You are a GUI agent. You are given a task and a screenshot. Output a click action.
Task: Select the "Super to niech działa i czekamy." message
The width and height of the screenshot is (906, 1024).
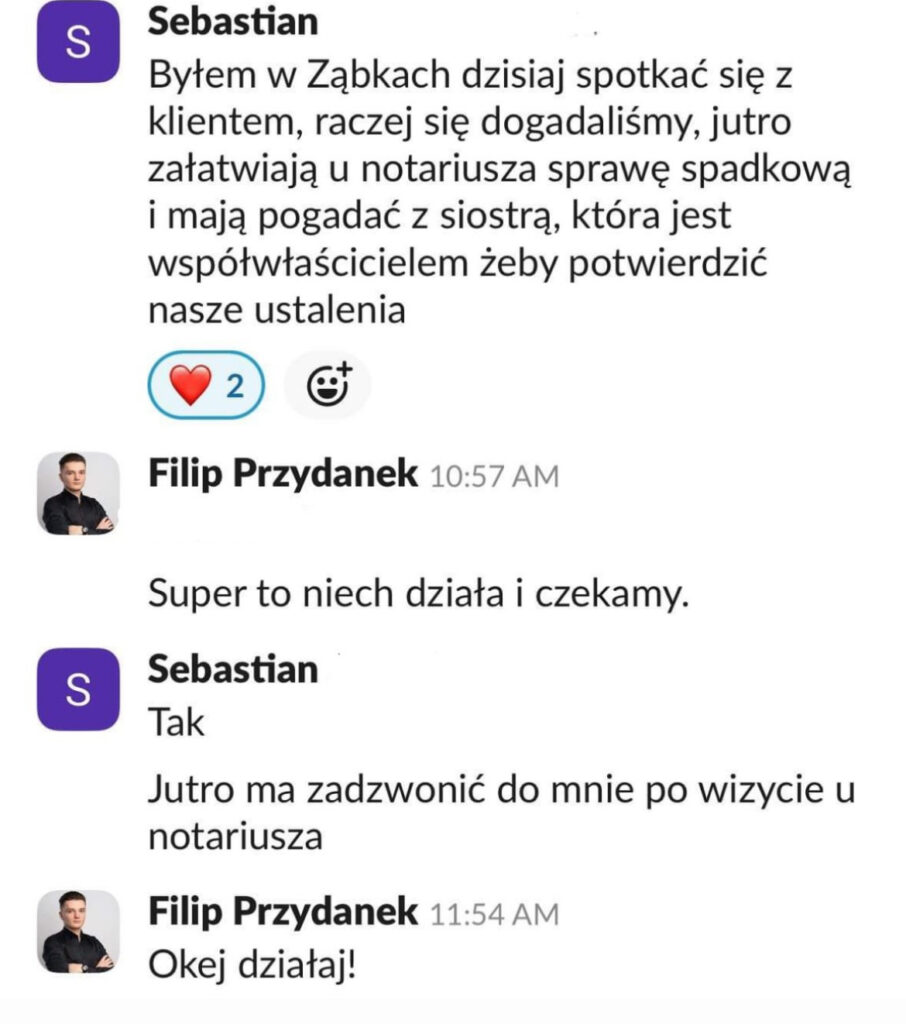(x=419, y=595)
